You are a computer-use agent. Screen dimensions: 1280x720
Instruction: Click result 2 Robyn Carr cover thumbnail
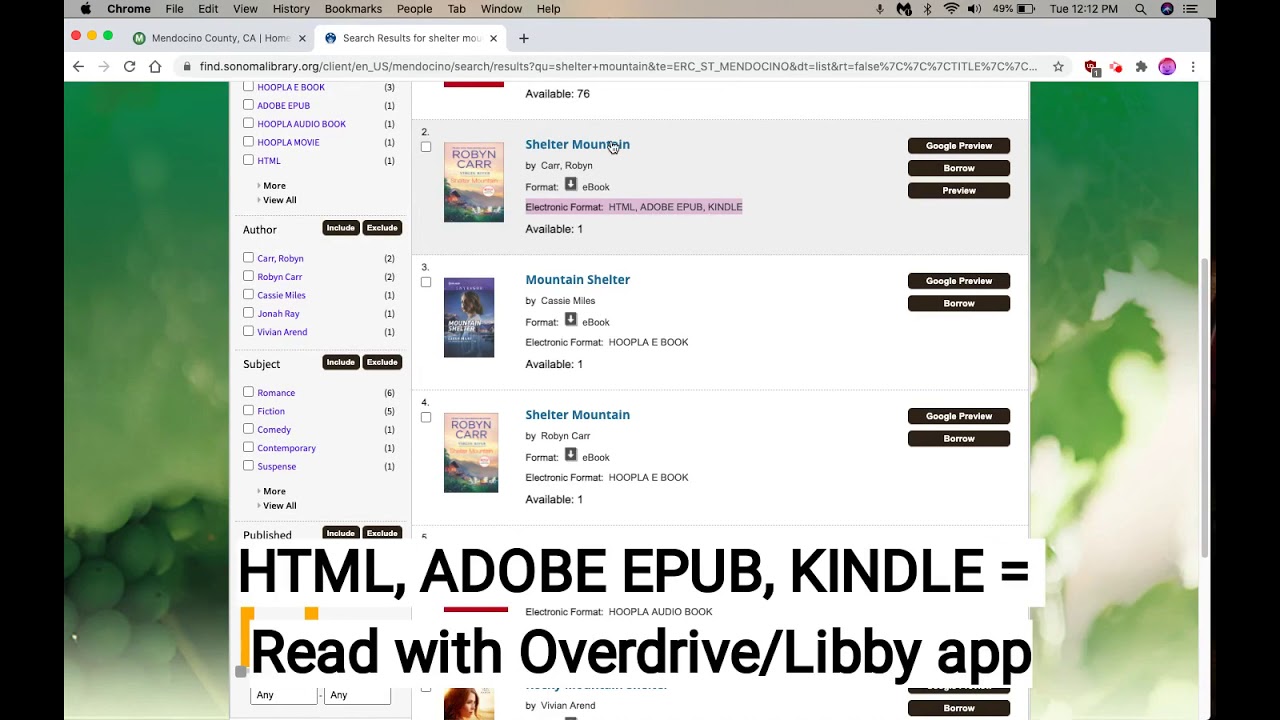474,182
